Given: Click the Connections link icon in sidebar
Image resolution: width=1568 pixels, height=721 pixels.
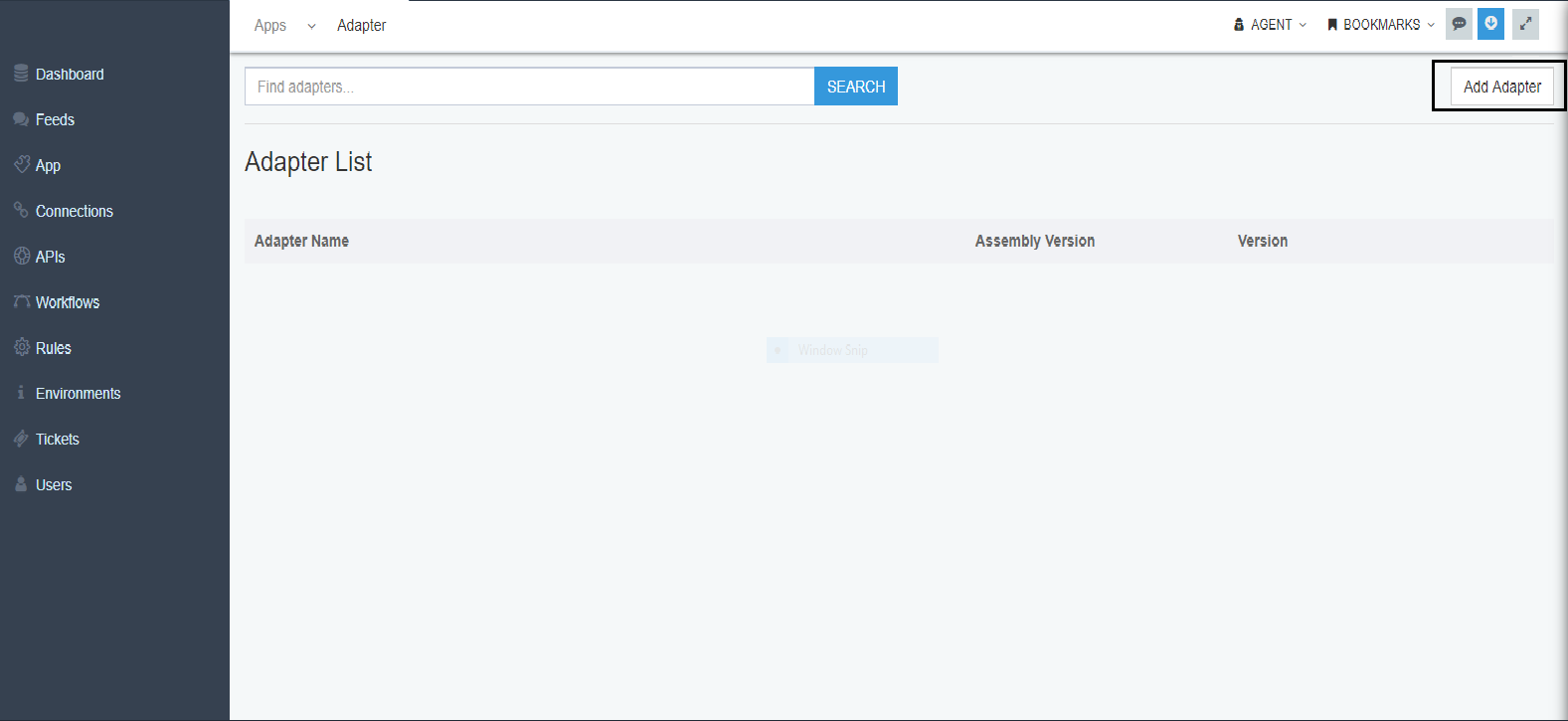Looking at the screenshot, I should click(21, 210).
